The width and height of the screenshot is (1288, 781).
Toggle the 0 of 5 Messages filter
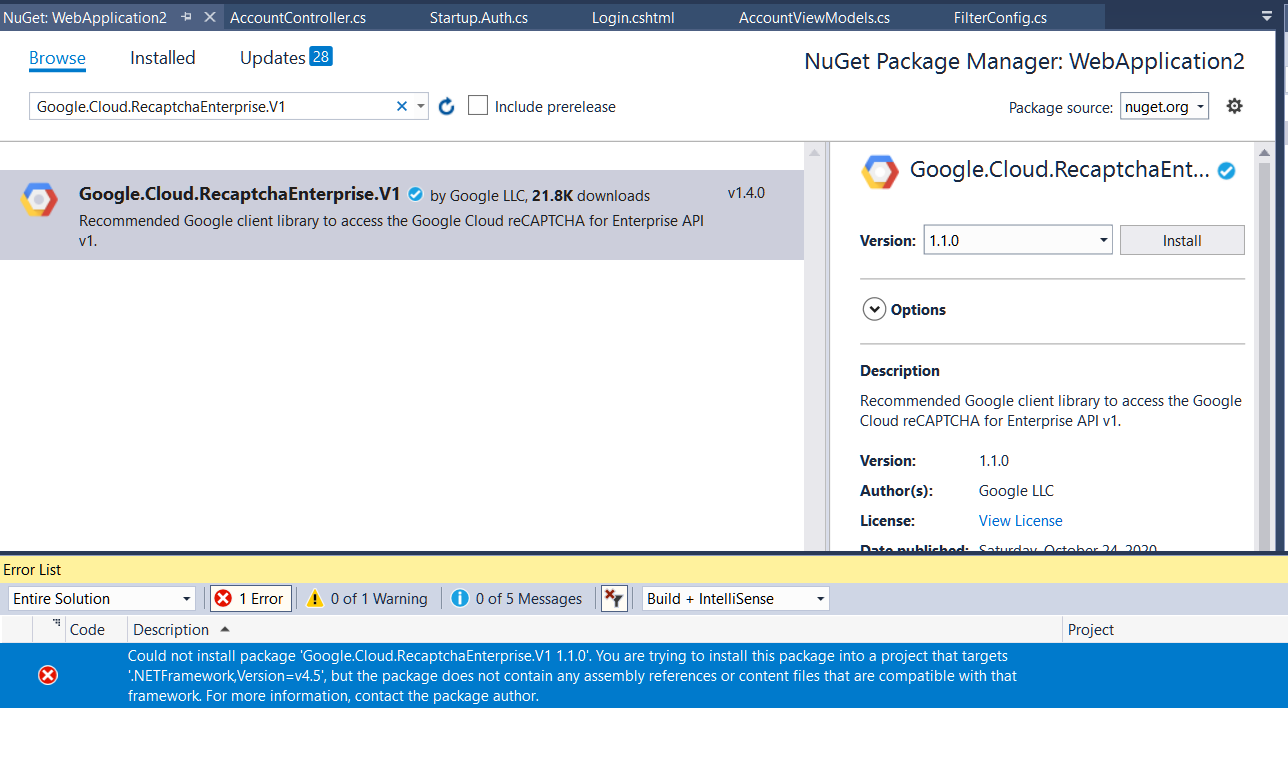(x=516, y=599)
